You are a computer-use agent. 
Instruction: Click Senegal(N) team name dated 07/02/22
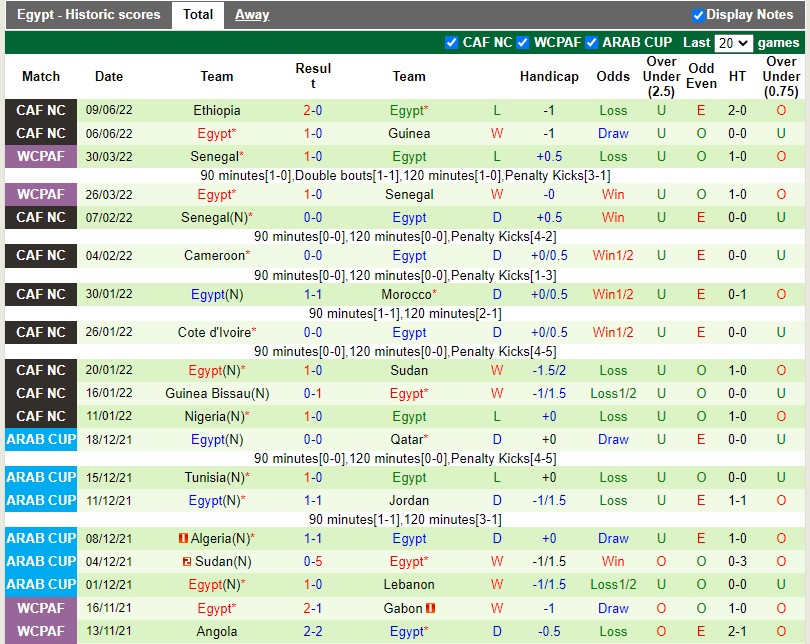click(x=214, y=217)
